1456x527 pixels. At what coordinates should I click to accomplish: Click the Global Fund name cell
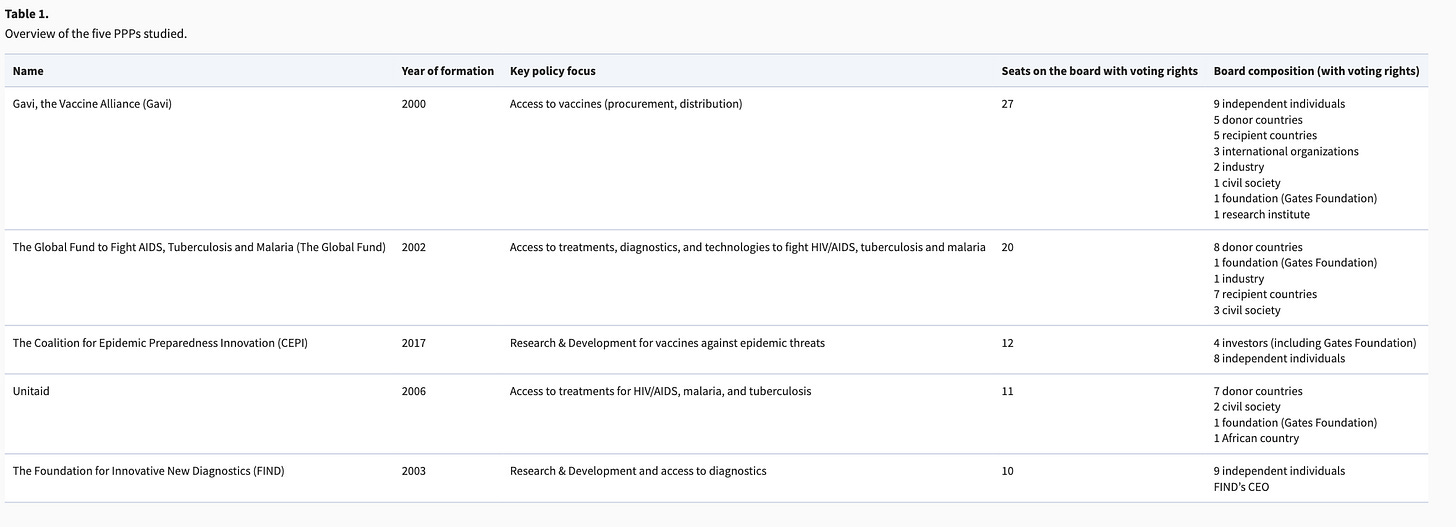198,247
